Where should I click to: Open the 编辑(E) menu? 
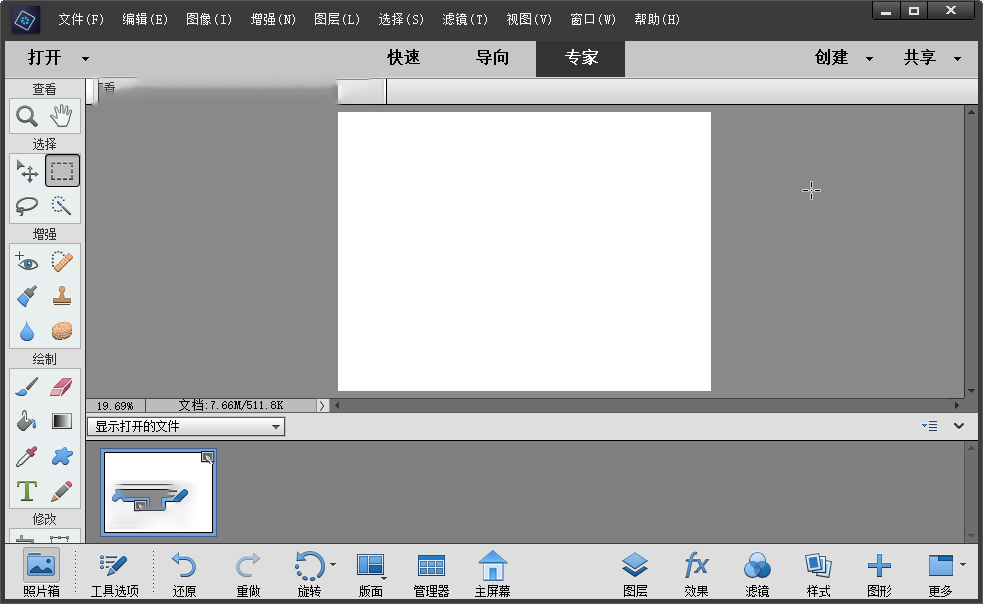pos(145,19)
